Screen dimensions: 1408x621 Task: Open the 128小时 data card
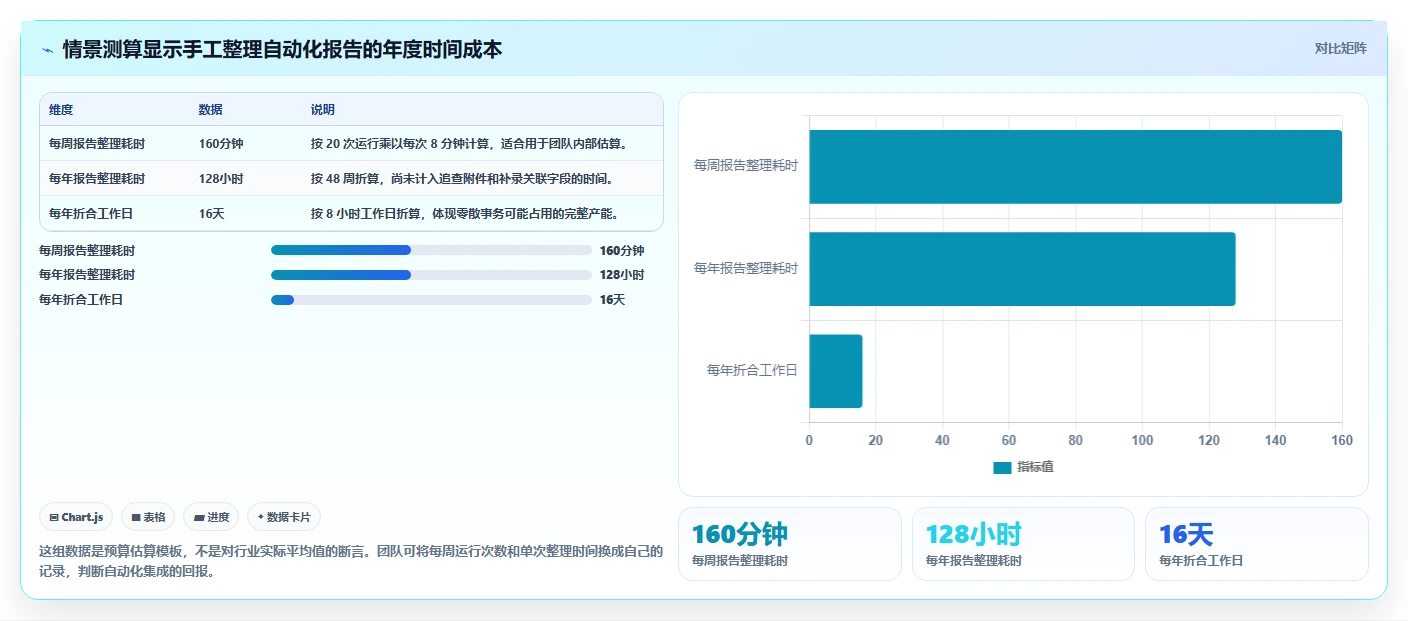coord(1023,544)
